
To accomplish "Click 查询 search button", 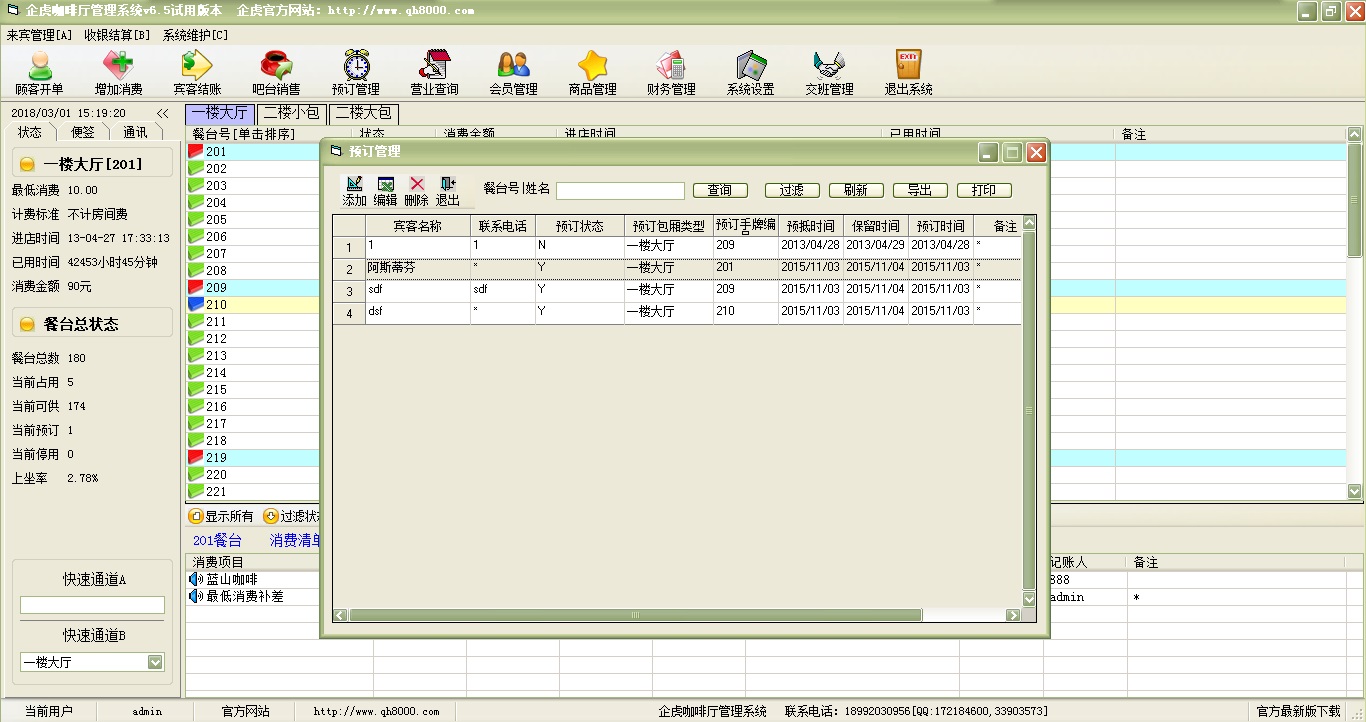I will (x=720, y=190).
